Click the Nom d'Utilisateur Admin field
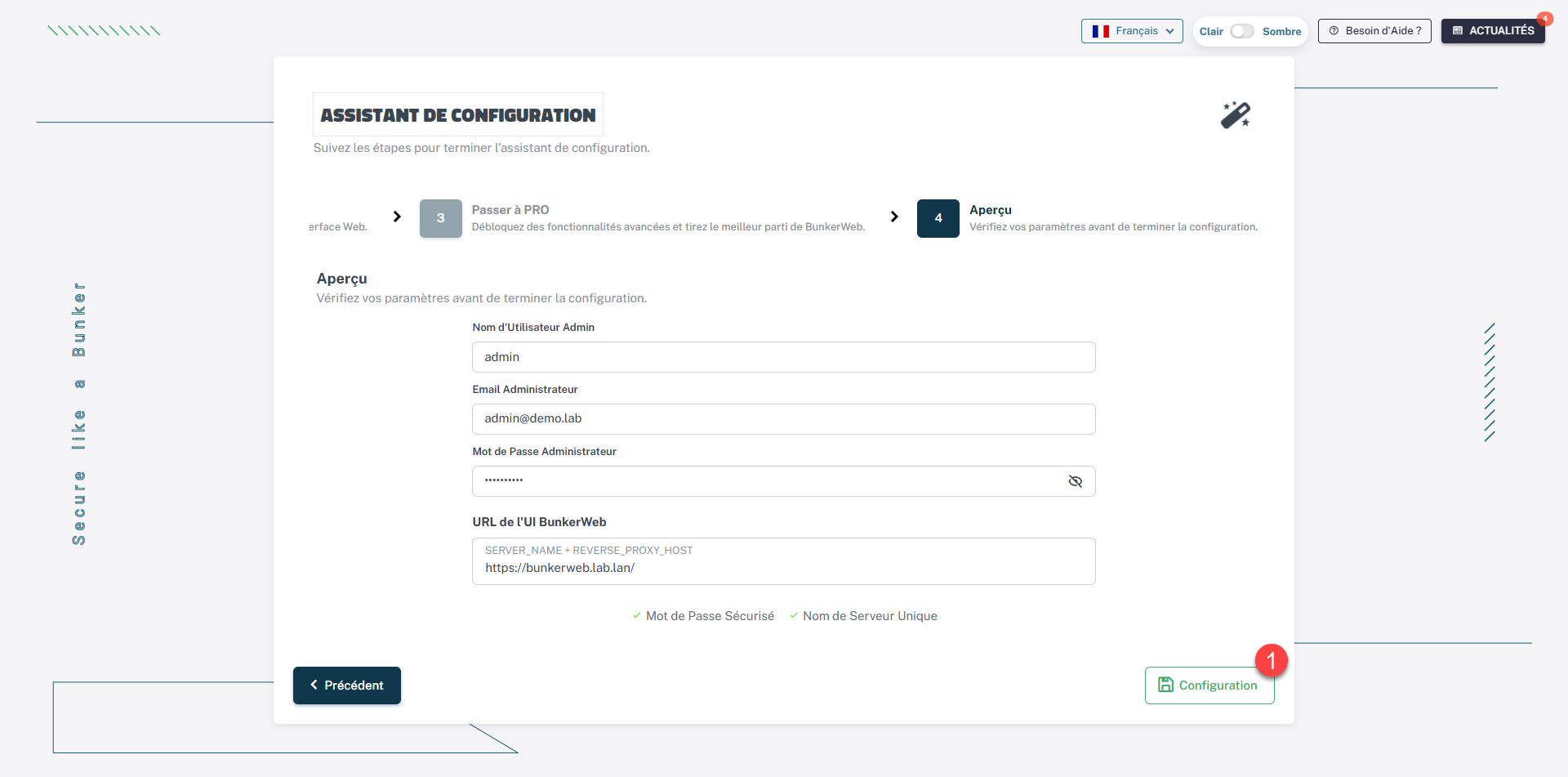 [783, 357]
